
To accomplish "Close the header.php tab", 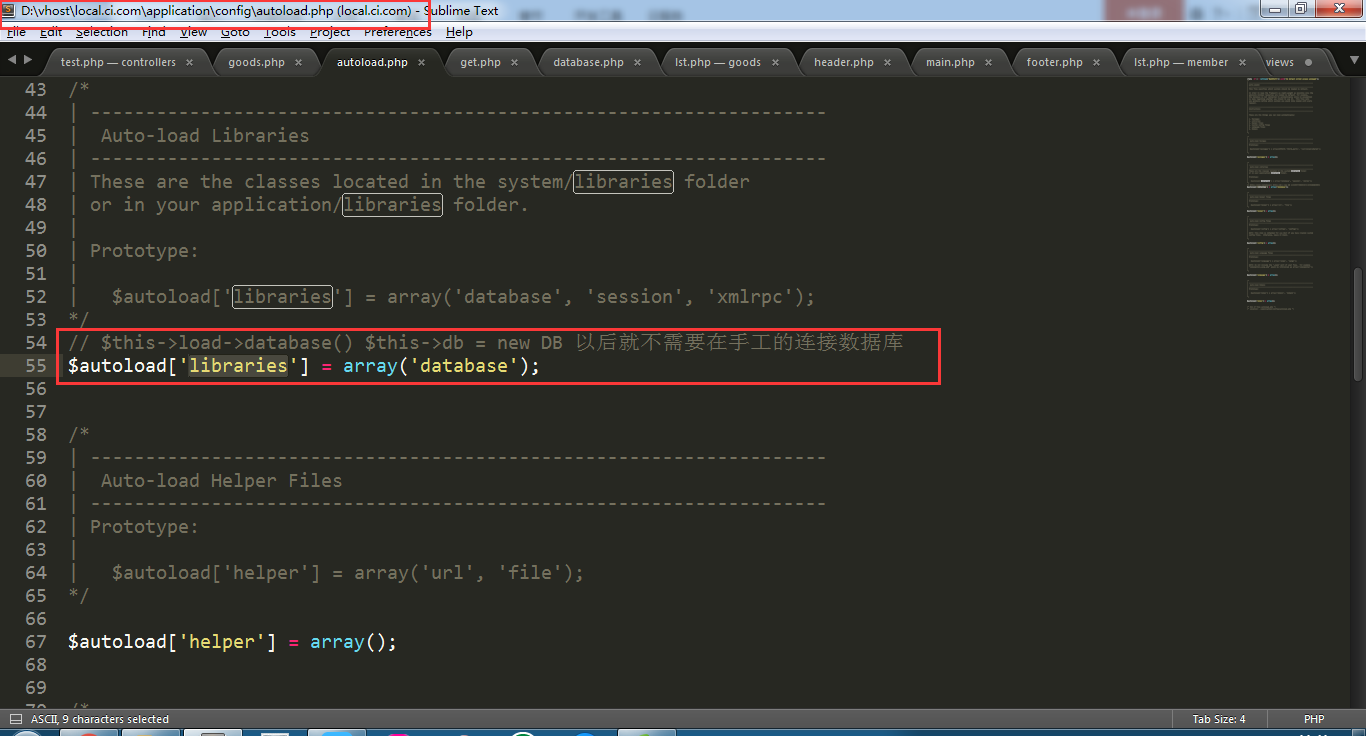I will pyautogui.click(x=887, y=62).
